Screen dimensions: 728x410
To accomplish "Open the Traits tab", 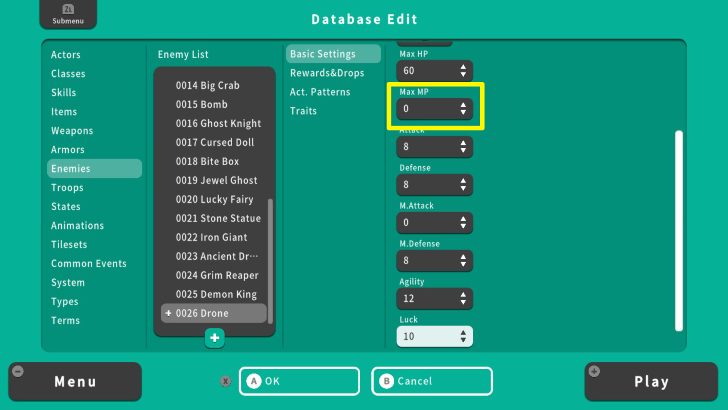I will [303, 111].
